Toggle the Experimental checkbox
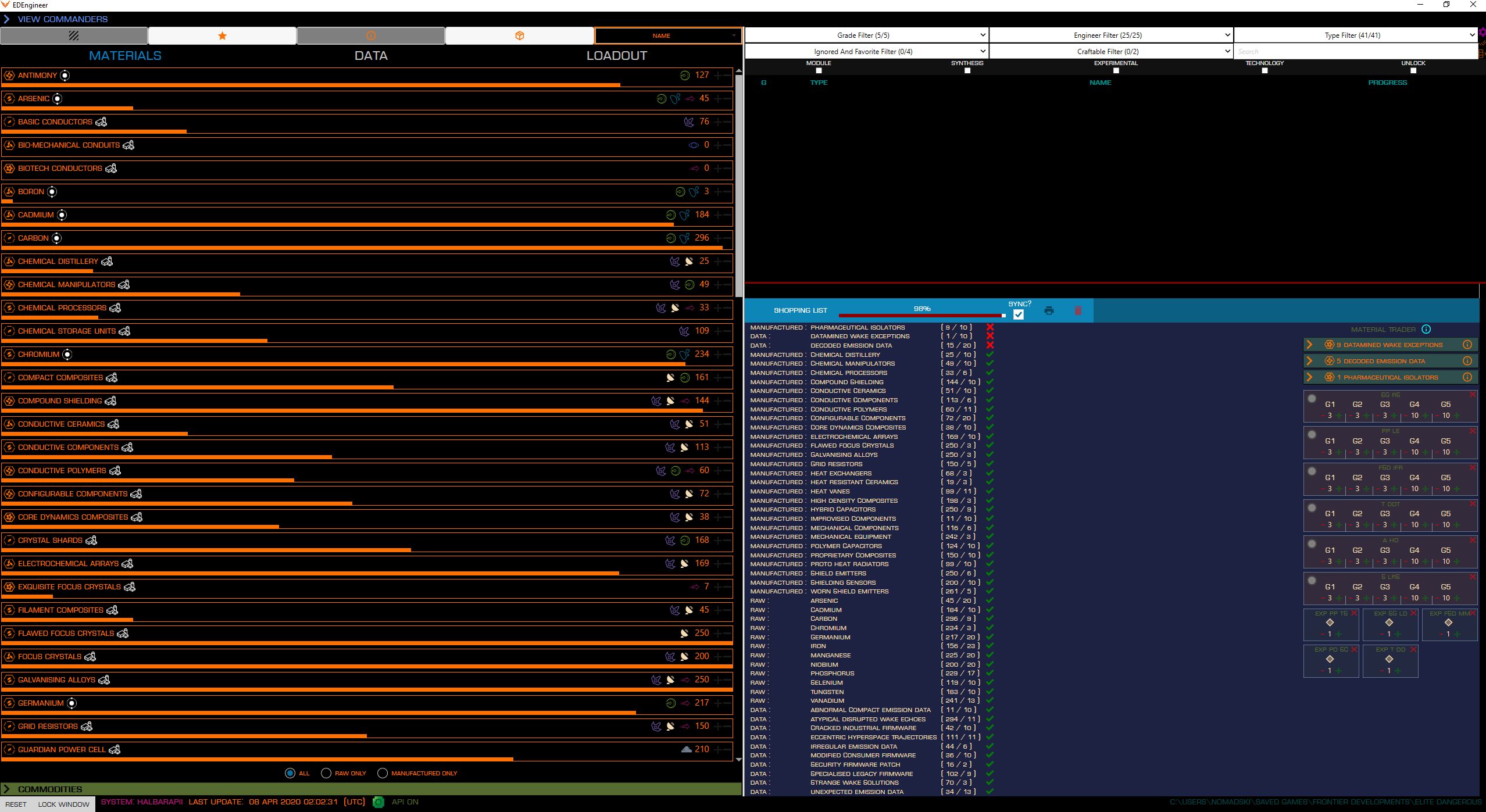Screen dimensions: 1486x812 click(1116, 70)
